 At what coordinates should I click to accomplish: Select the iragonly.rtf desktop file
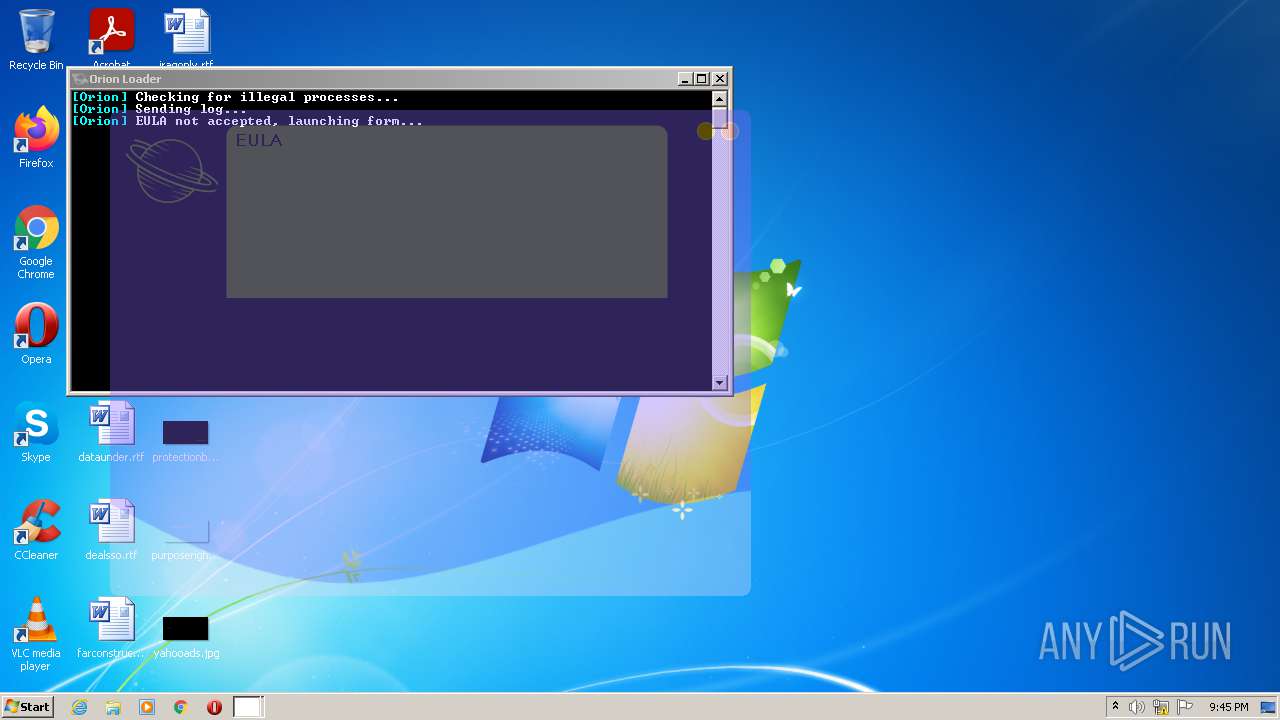pyautogui.click(x=186, y=36)
